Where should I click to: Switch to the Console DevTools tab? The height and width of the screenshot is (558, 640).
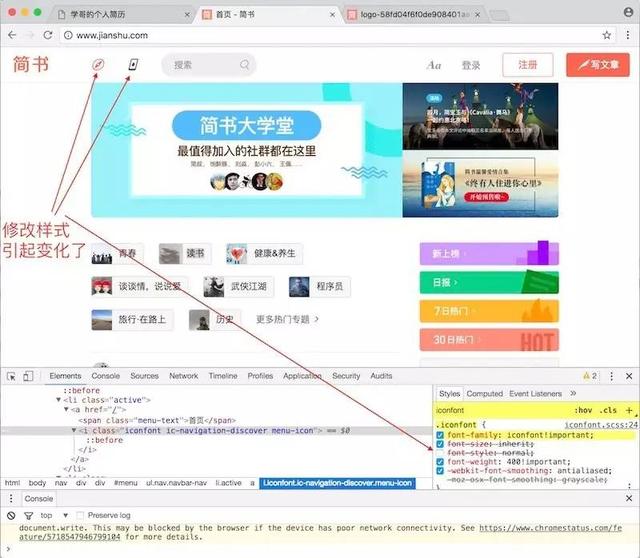point(106,376)
